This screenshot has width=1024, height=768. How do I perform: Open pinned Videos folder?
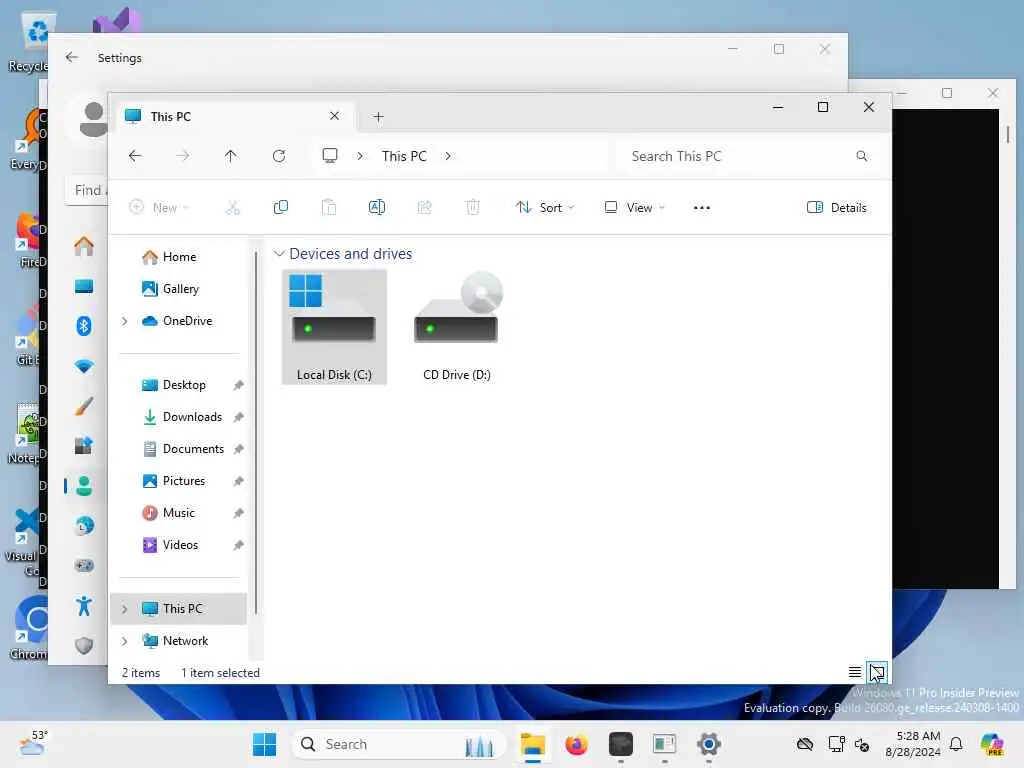coord(180,545)
